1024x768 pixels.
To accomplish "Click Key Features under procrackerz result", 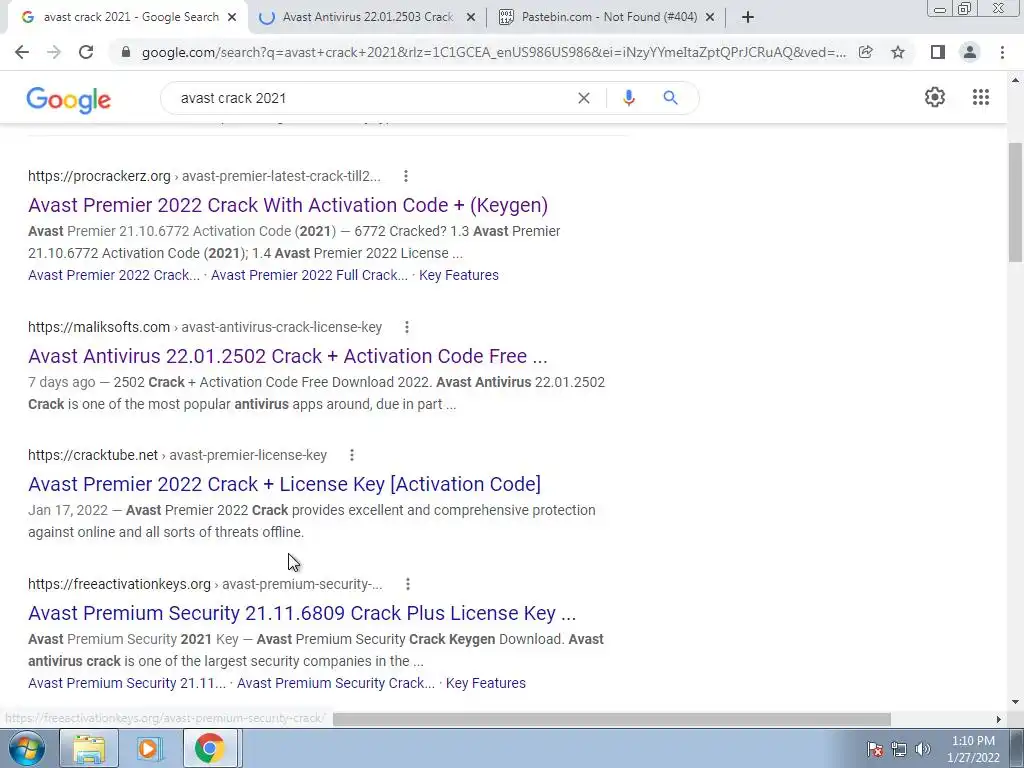I will tap(459, 275).
